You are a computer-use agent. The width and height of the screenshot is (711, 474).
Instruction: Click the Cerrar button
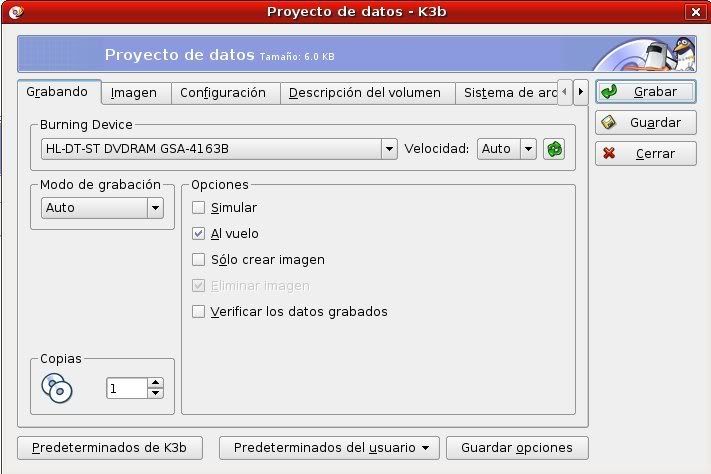(x=646, y=153)
